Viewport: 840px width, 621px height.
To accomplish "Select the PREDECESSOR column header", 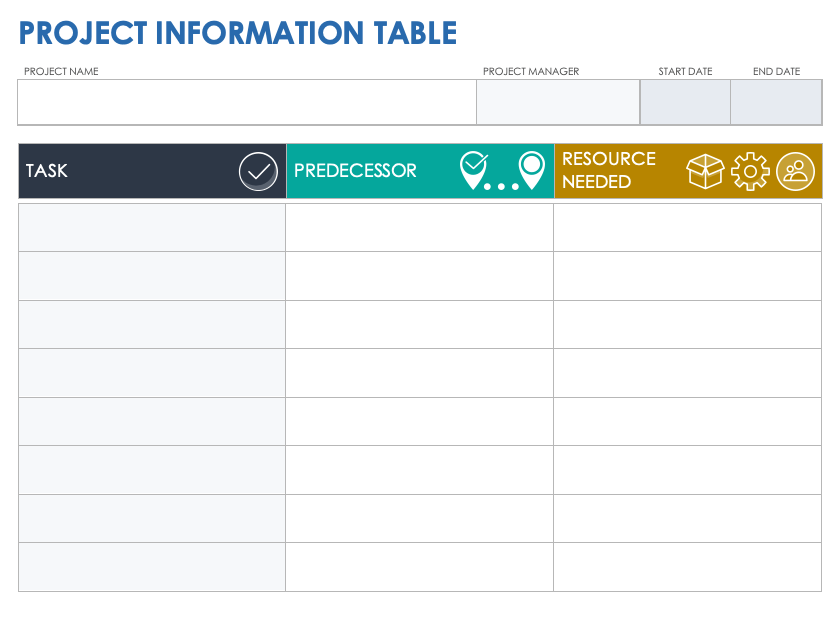I will click(x=355, y=171).
